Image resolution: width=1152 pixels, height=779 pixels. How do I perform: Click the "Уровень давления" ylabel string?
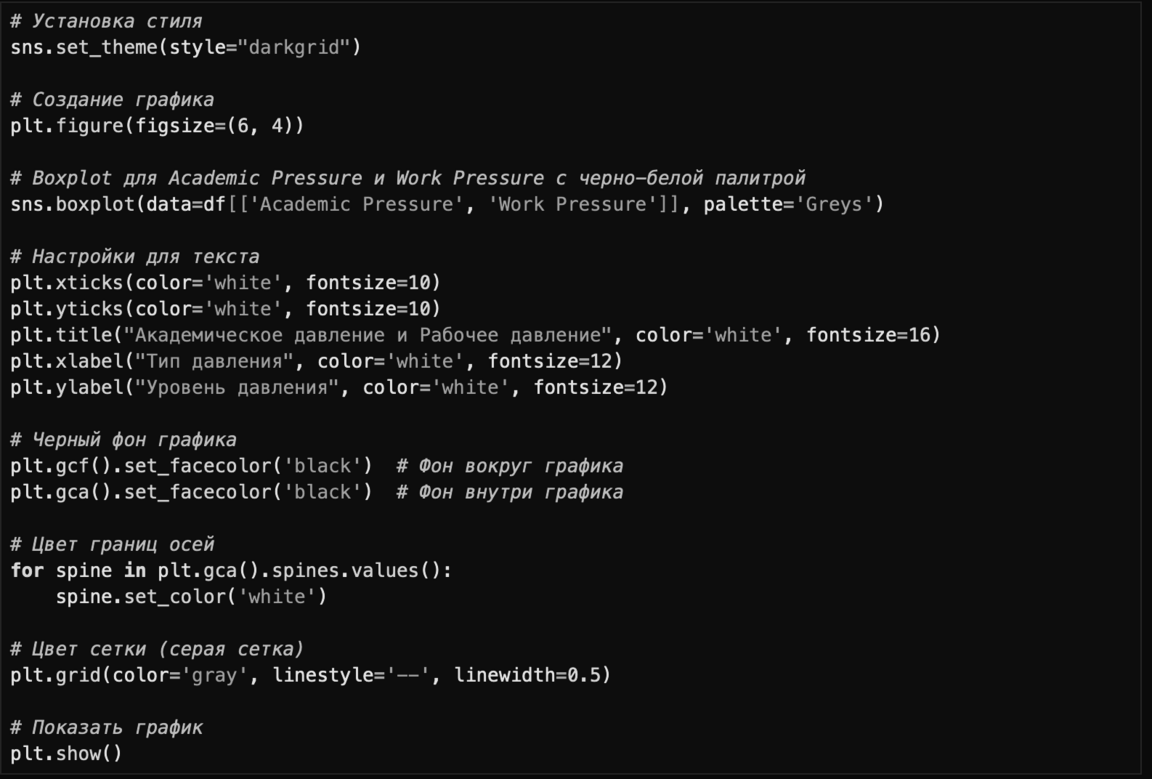click(x=237, y=387)
